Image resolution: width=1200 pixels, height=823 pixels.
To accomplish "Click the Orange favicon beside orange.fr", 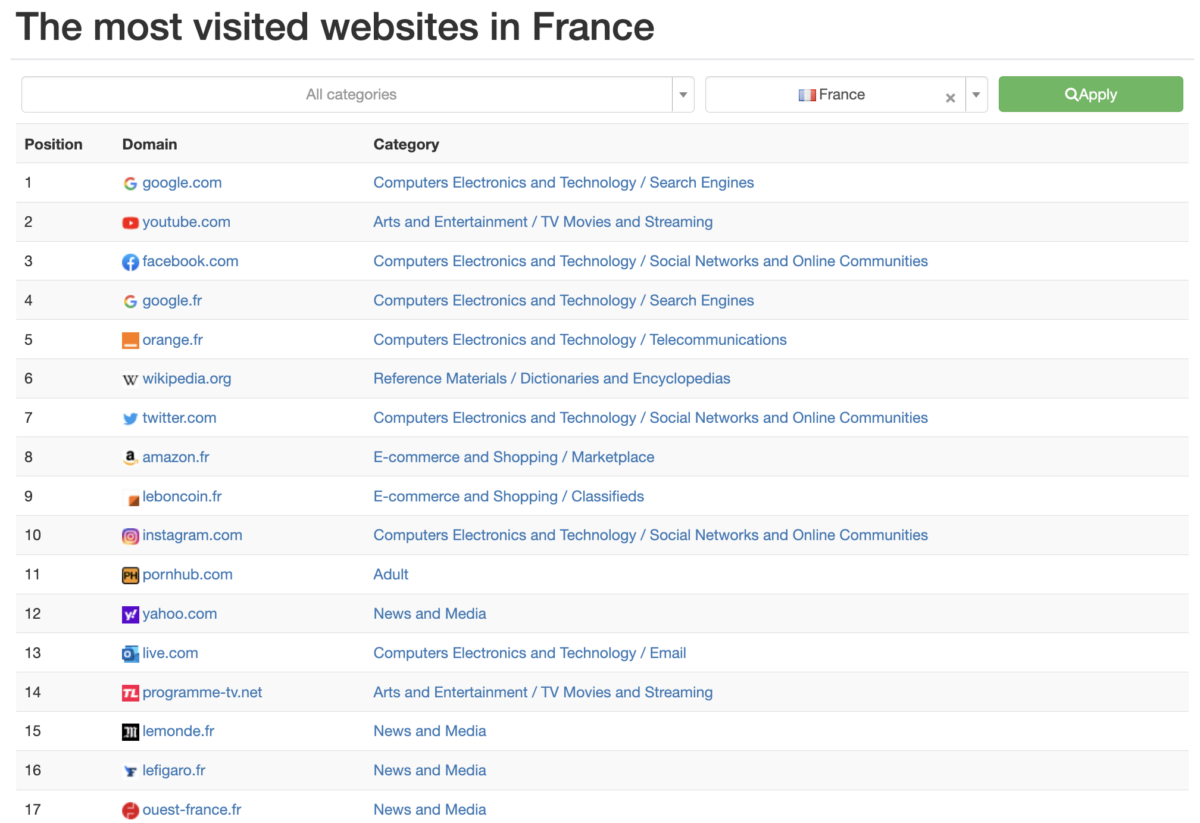I will click(130, 340).
